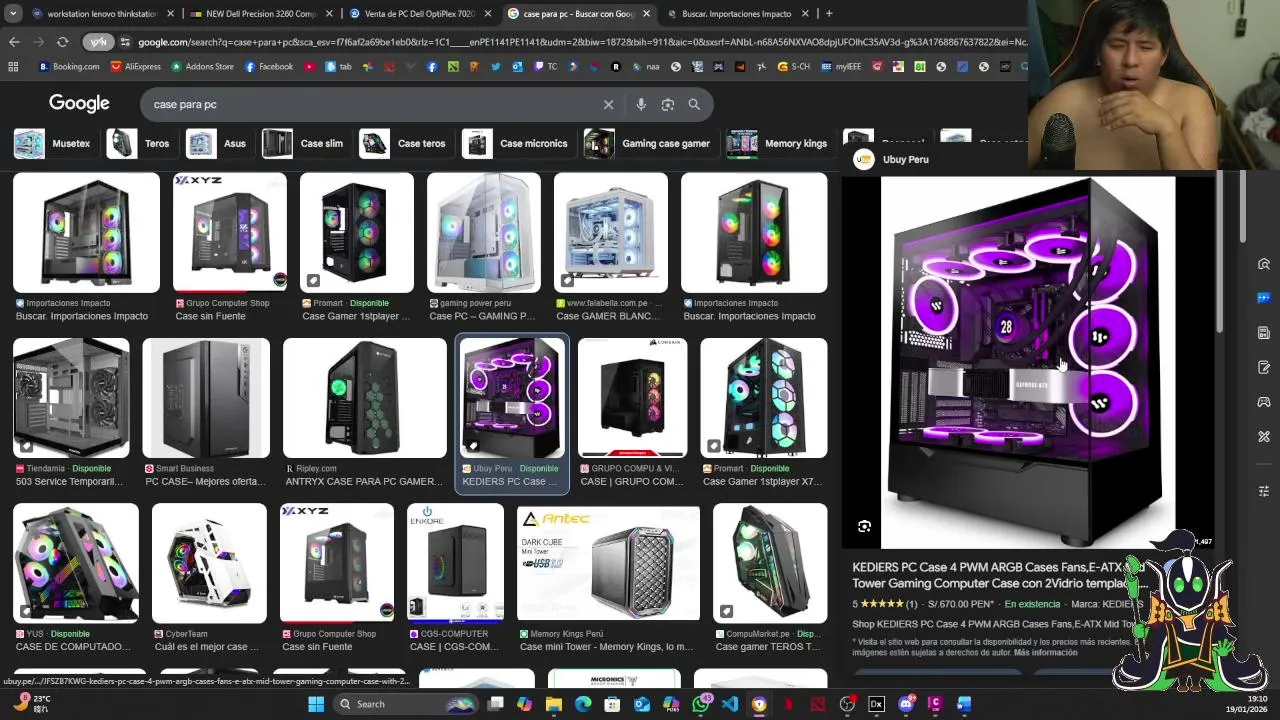
Task: Open the large KEDIERS purple case preview image
Action: coord(1028,362)
